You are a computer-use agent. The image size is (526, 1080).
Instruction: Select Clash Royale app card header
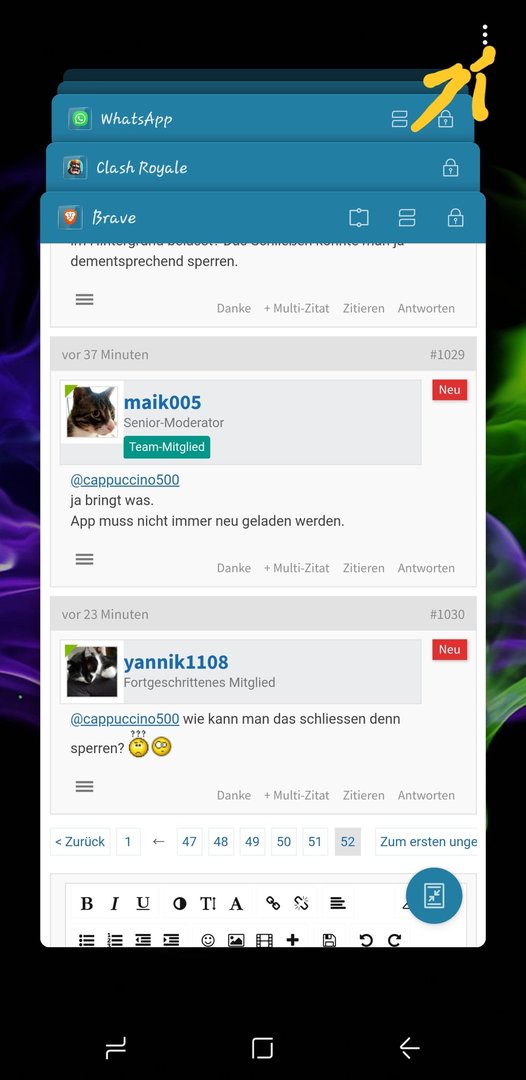[x=260, y=167]
